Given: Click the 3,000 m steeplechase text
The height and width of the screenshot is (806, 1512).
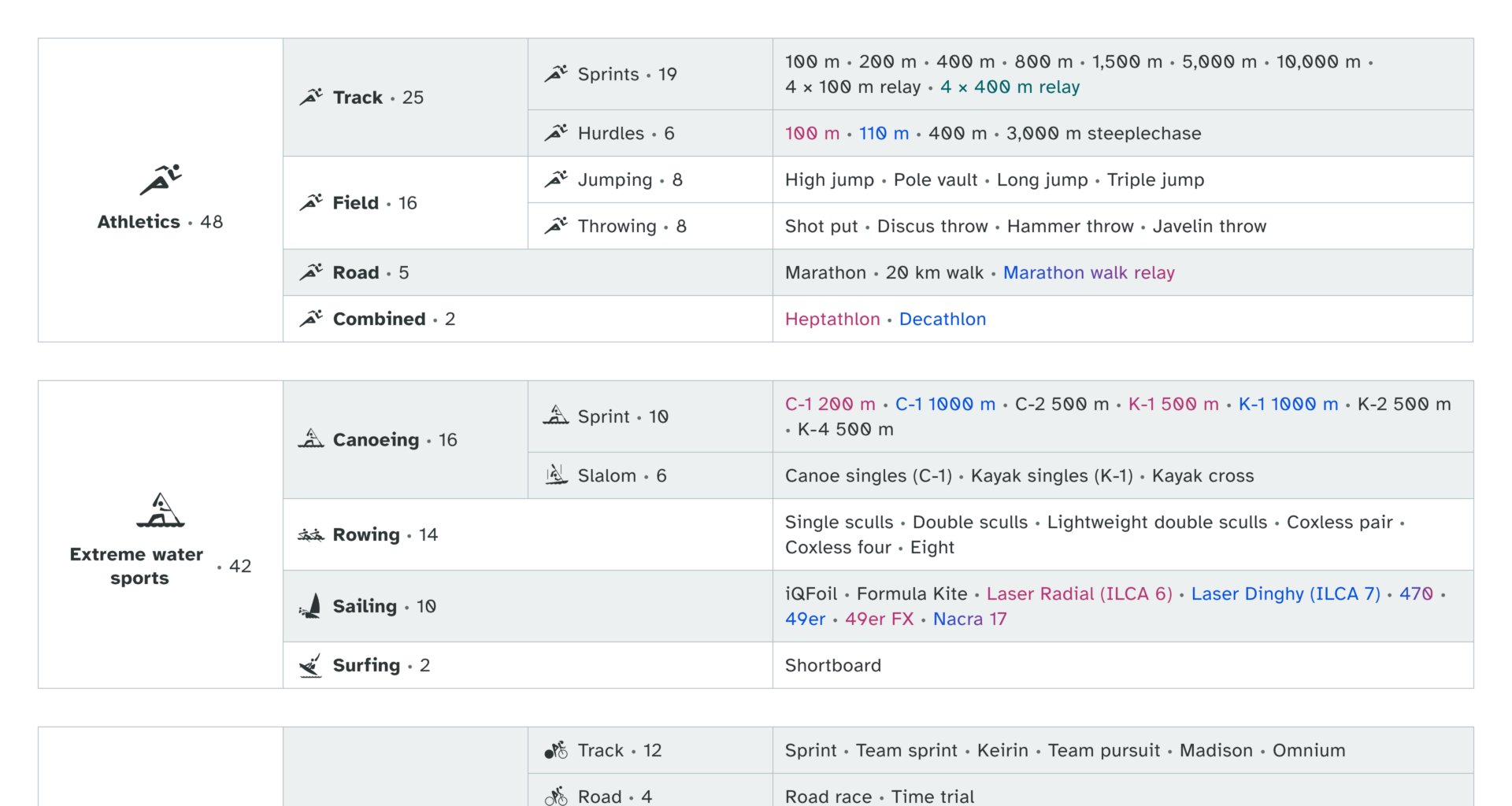Looking at the screenshot, I should 1103,133.
